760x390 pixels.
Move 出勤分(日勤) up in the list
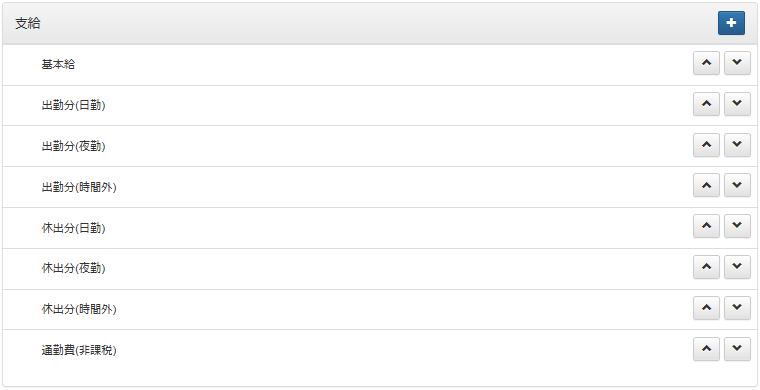(x=706, y=104)
